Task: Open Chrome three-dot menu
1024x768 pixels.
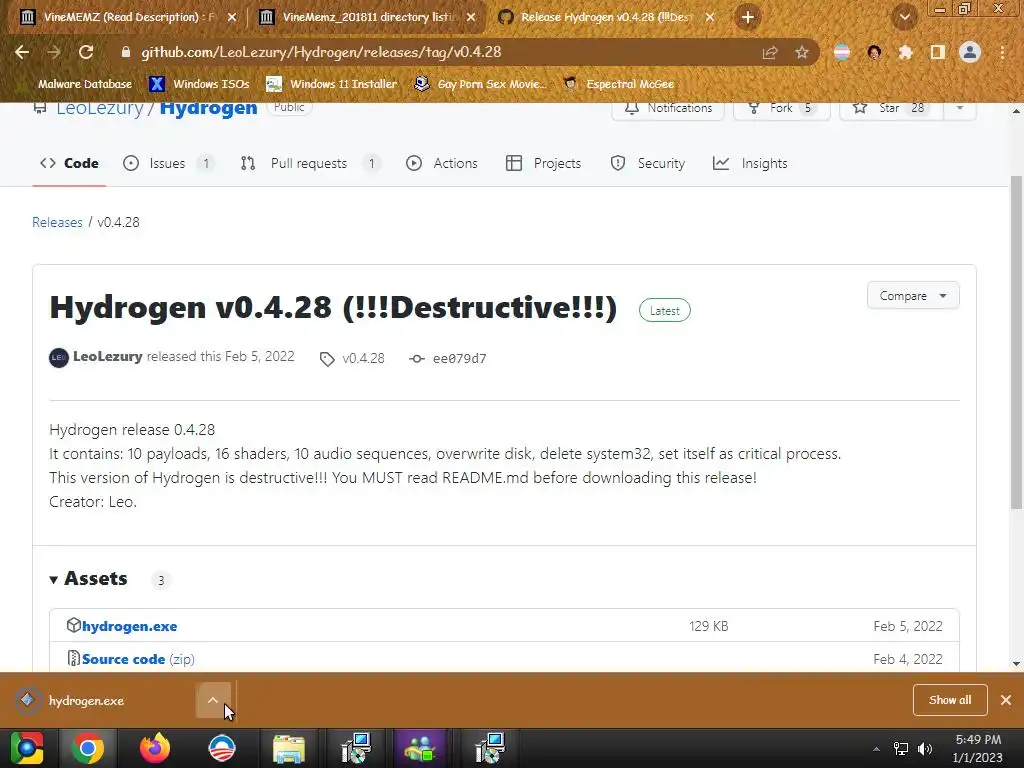Action: (x=1002, y=52)
